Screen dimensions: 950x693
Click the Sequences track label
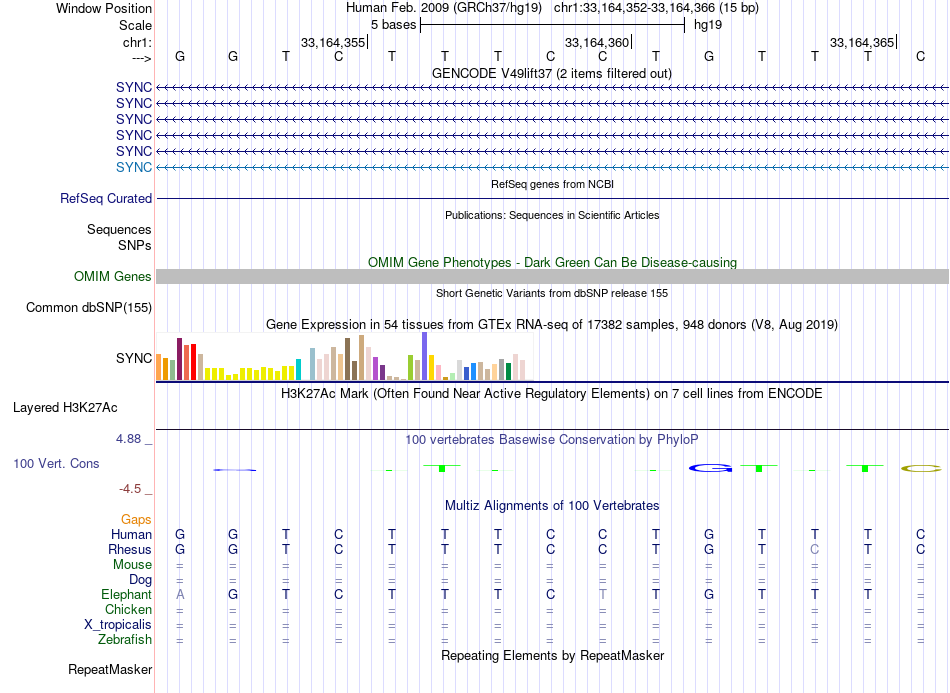[119, 229]
